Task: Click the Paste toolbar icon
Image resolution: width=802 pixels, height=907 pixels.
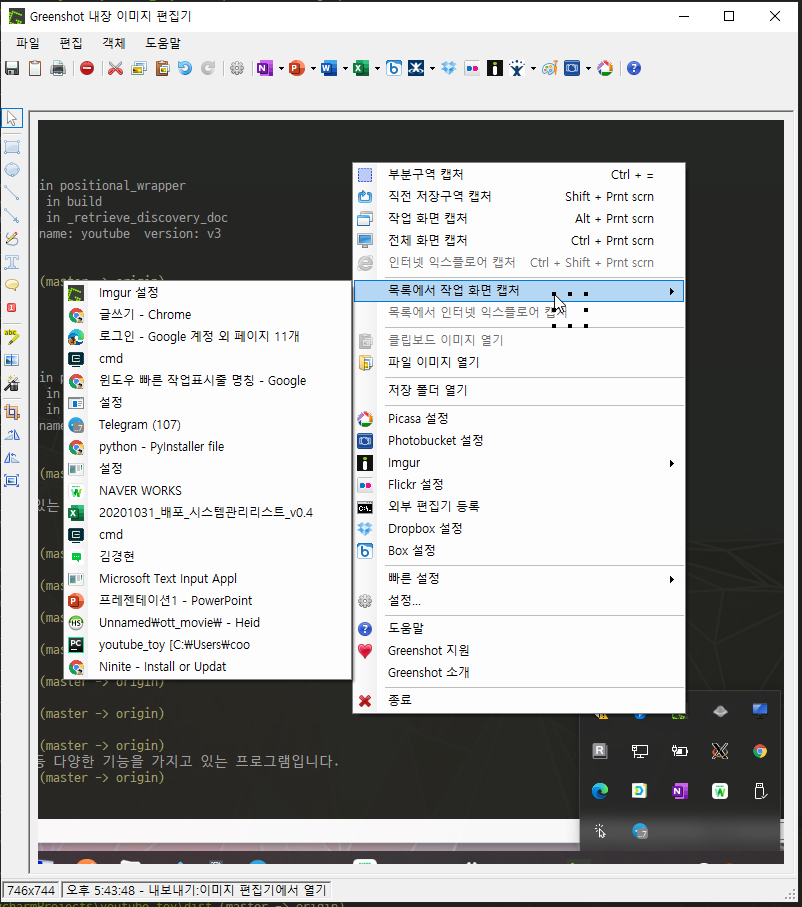Action: pos(162,68)
